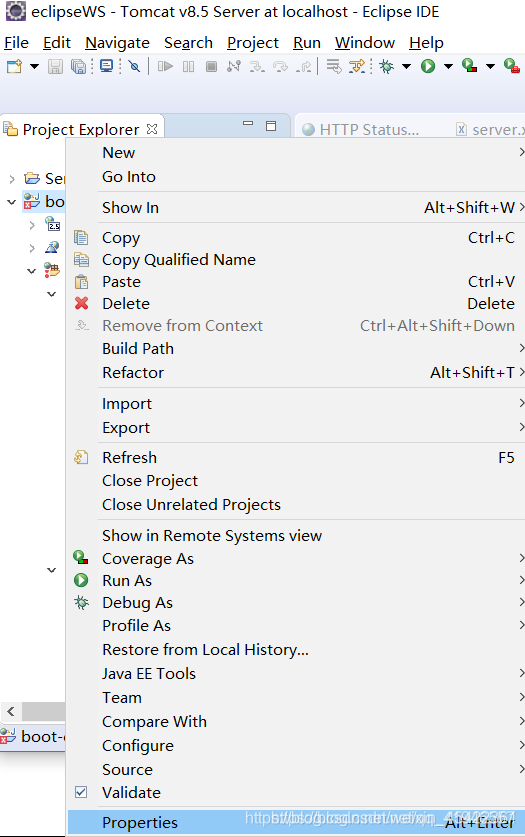This screenshot has width=525, height=837.
Task: Click the Save All toolbar icon
Action: [78, 66]
